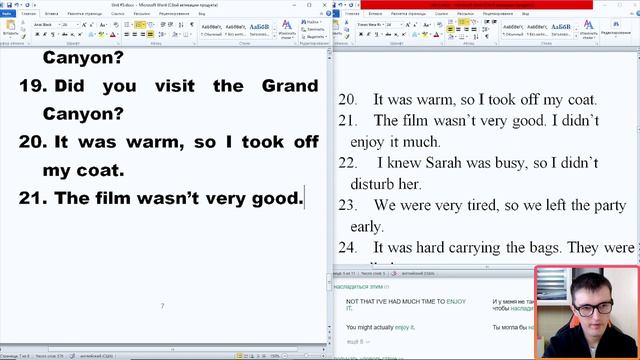Open font size dropdown in right Word window
The image size is (640, 360).
pos(402,25)
